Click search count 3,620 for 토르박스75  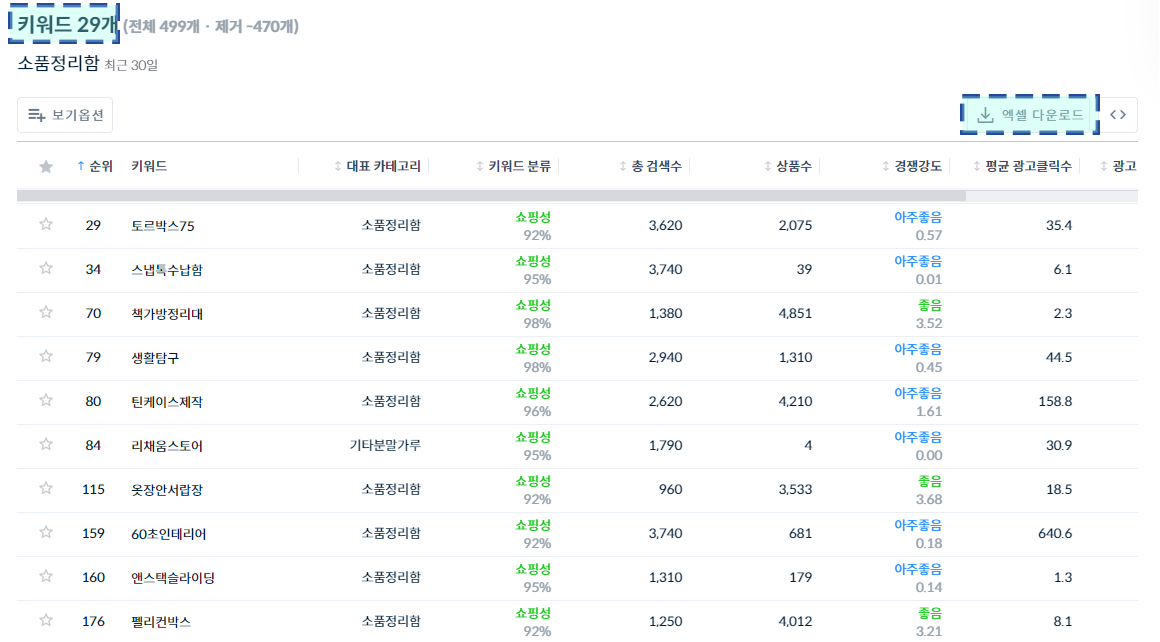(x=665, y=226)
